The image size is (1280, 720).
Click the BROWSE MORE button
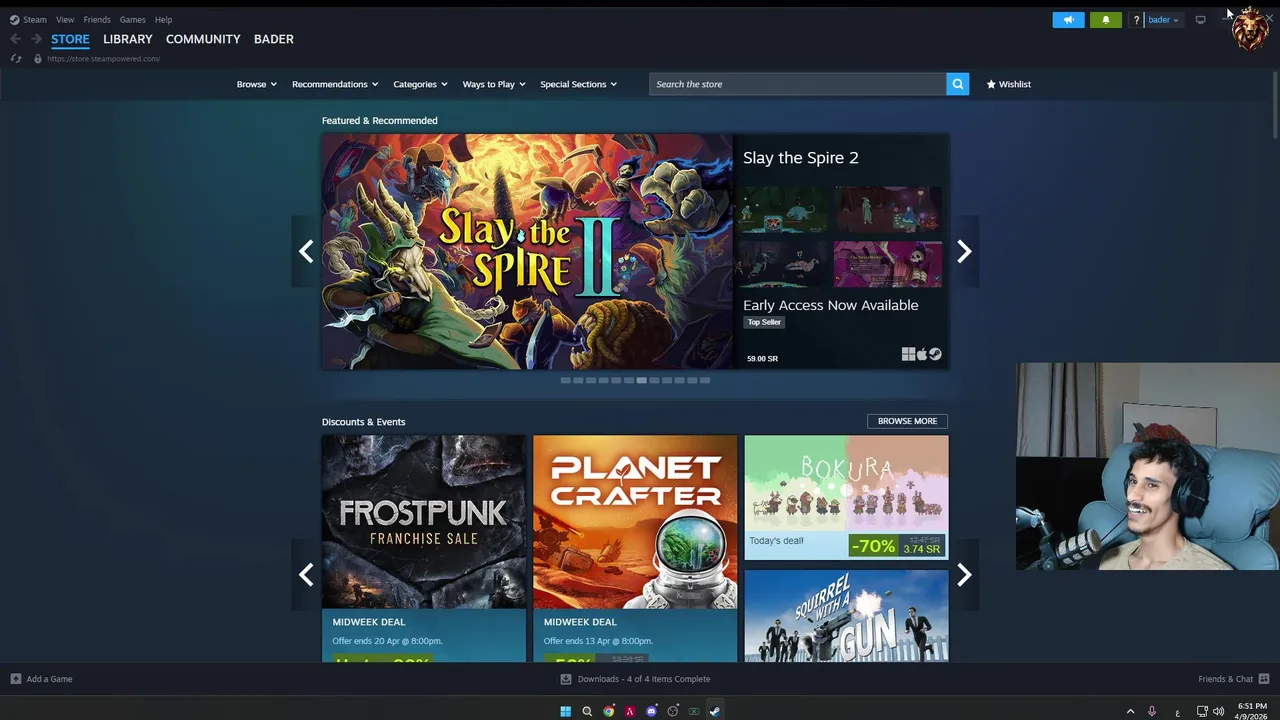pyautogui.click(x=907, y=421)
